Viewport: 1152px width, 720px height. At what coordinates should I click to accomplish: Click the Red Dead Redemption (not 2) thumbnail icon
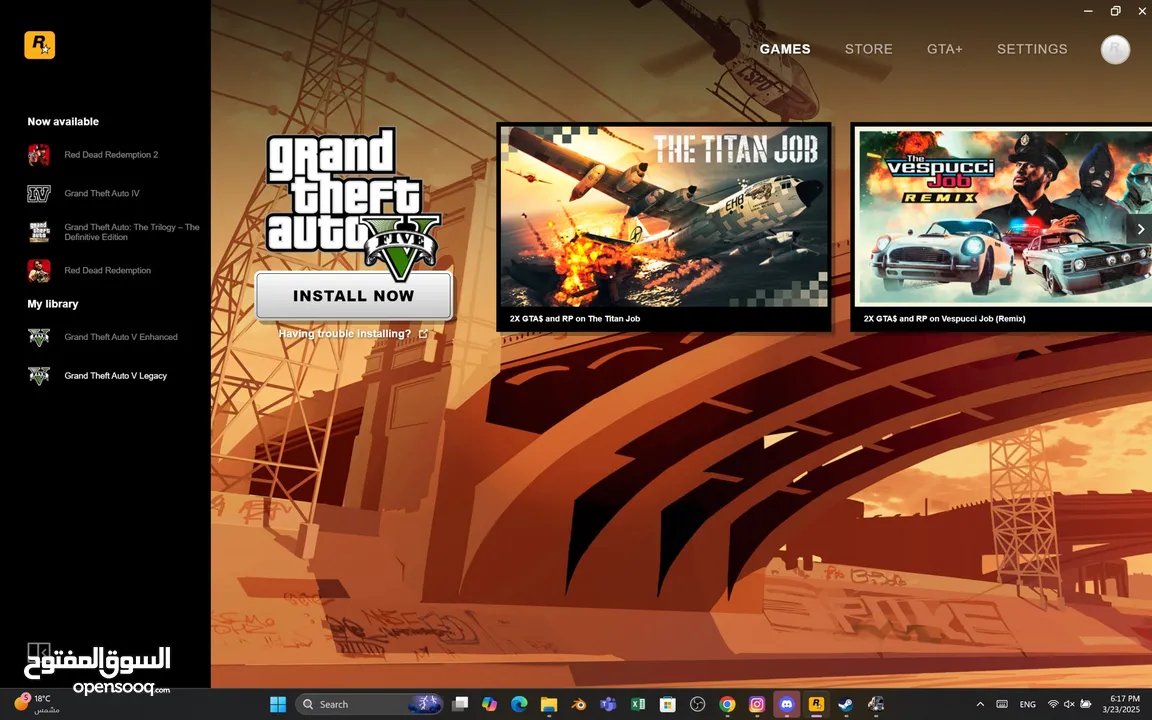(39, 270)
